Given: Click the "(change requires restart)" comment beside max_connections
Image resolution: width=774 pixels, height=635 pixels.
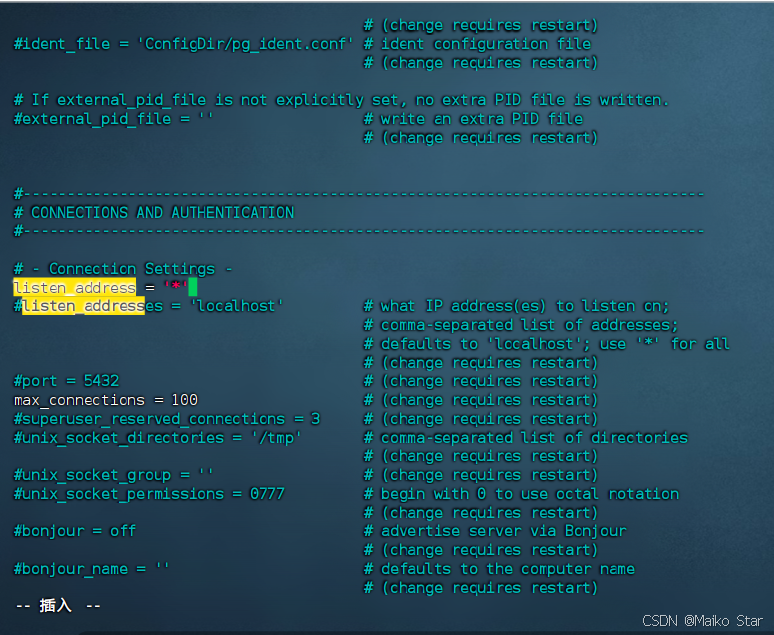Looking at the screenshot, I should pos(481,400).
